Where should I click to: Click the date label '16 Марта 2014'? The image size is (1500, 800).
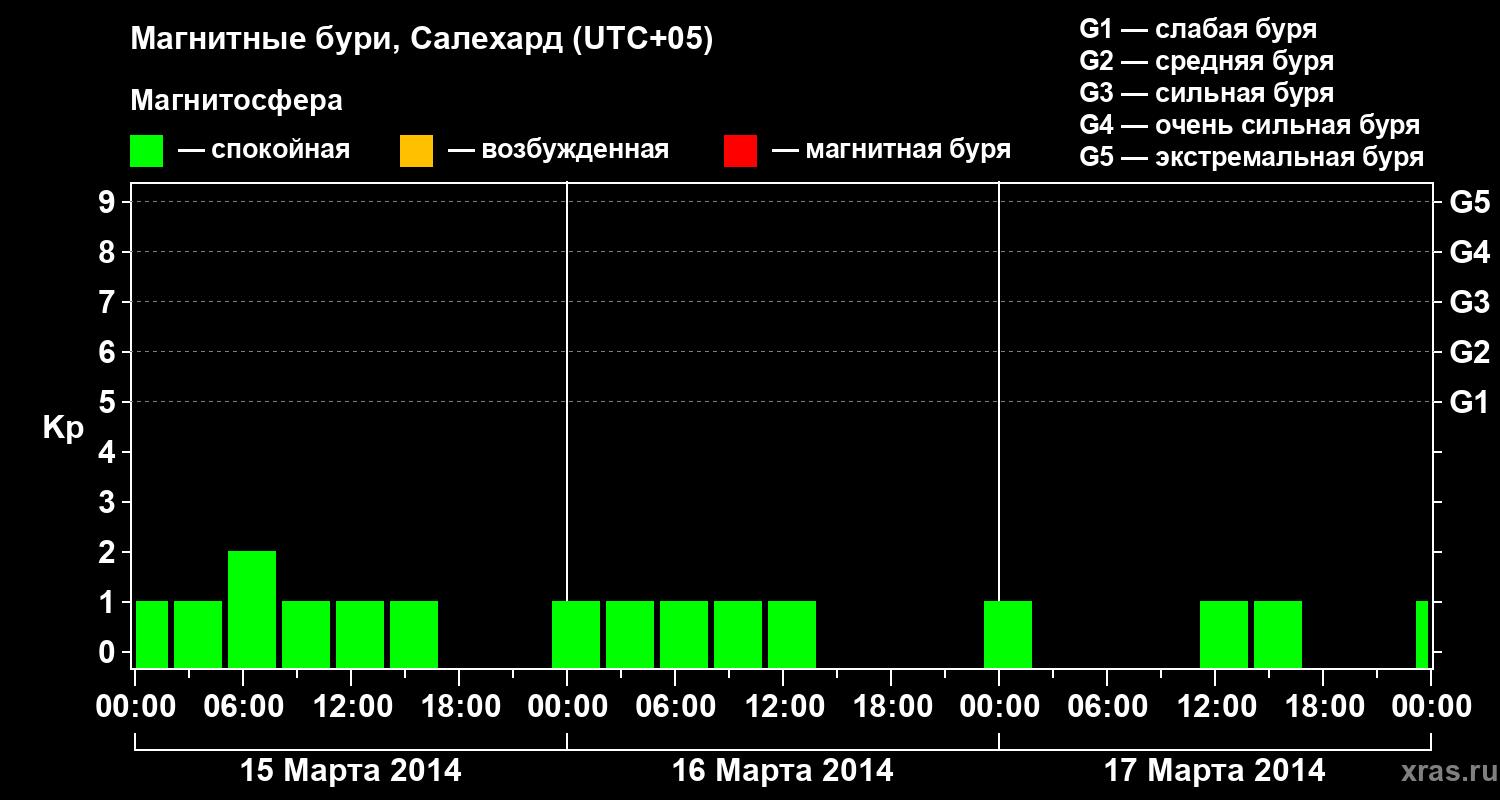[782, 771]
